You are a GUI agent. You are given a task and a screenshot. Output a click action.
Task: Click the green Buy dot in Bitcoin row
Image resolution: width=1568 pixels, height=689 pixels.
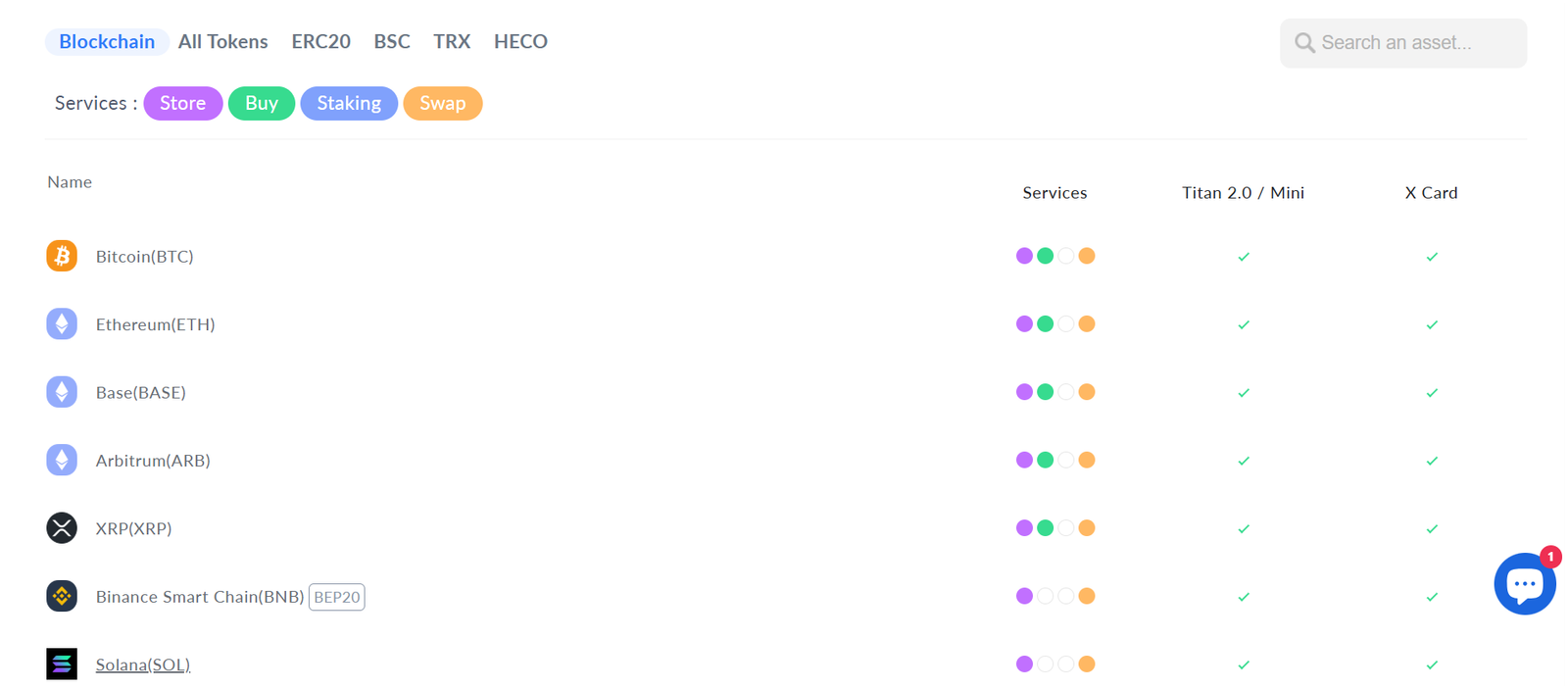pyautogui.click(x=1046, y=256)
